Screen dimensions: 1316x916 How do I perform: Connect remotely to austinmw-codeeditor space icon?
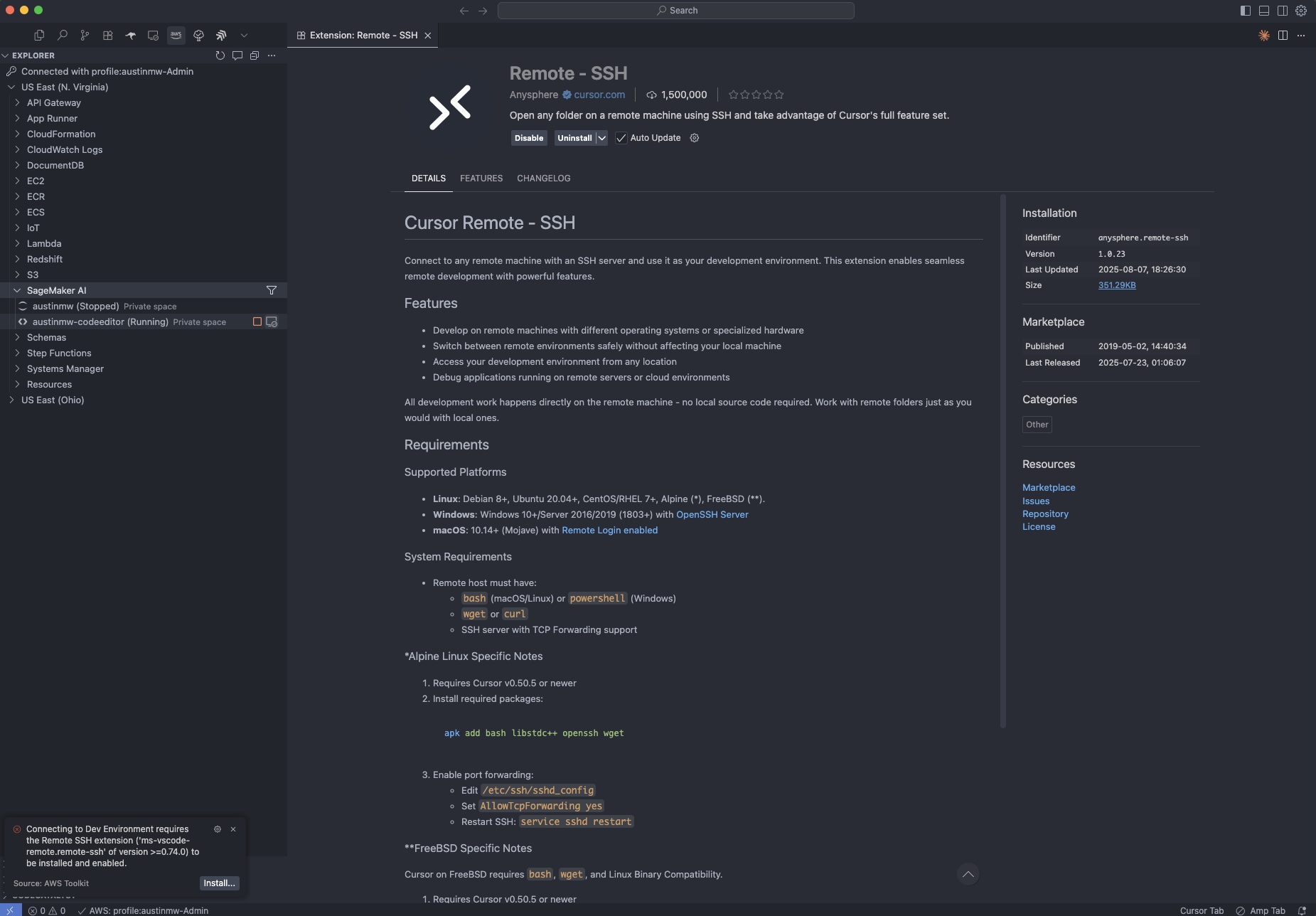(x=272, y=322)
